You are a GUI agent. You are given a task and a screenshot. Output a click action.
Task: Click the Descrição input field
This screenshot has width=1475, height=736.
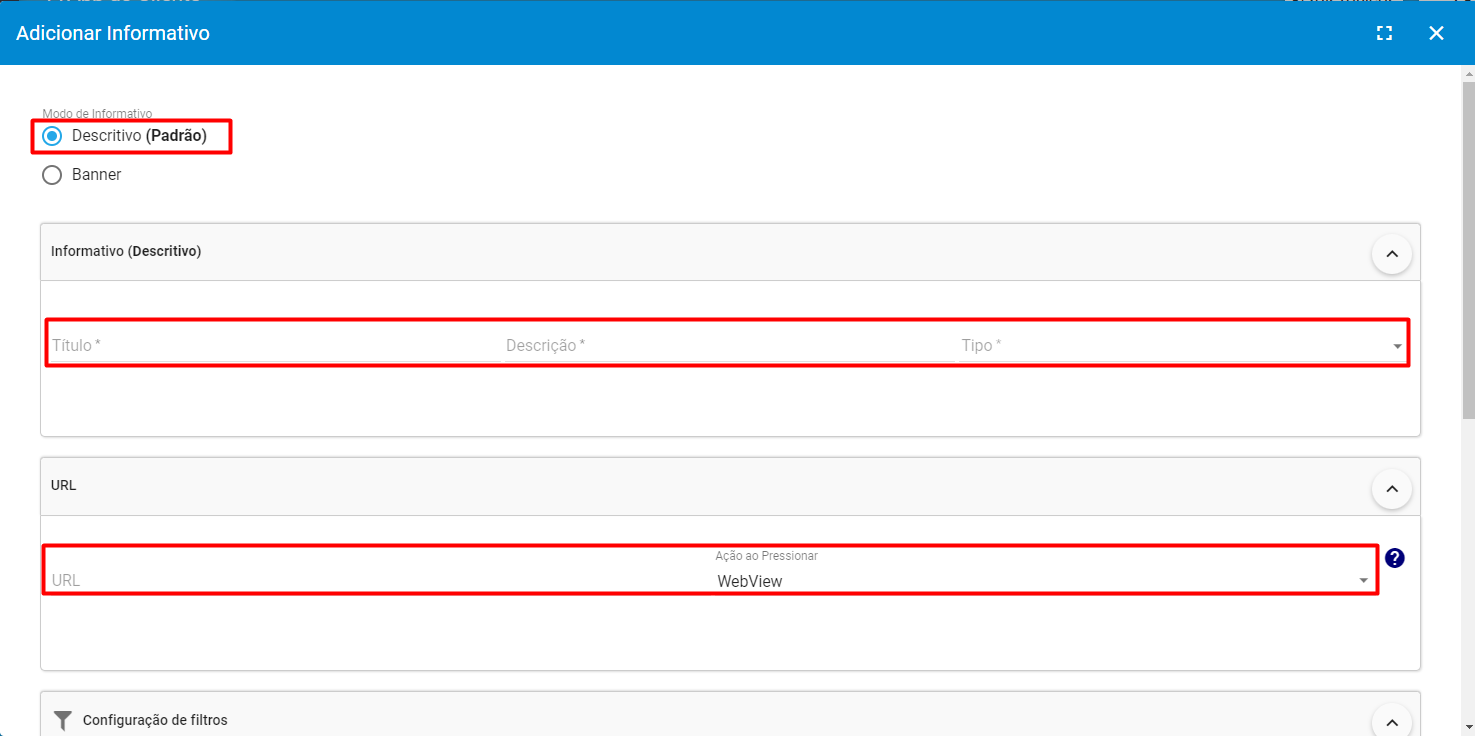click(729, 346)
